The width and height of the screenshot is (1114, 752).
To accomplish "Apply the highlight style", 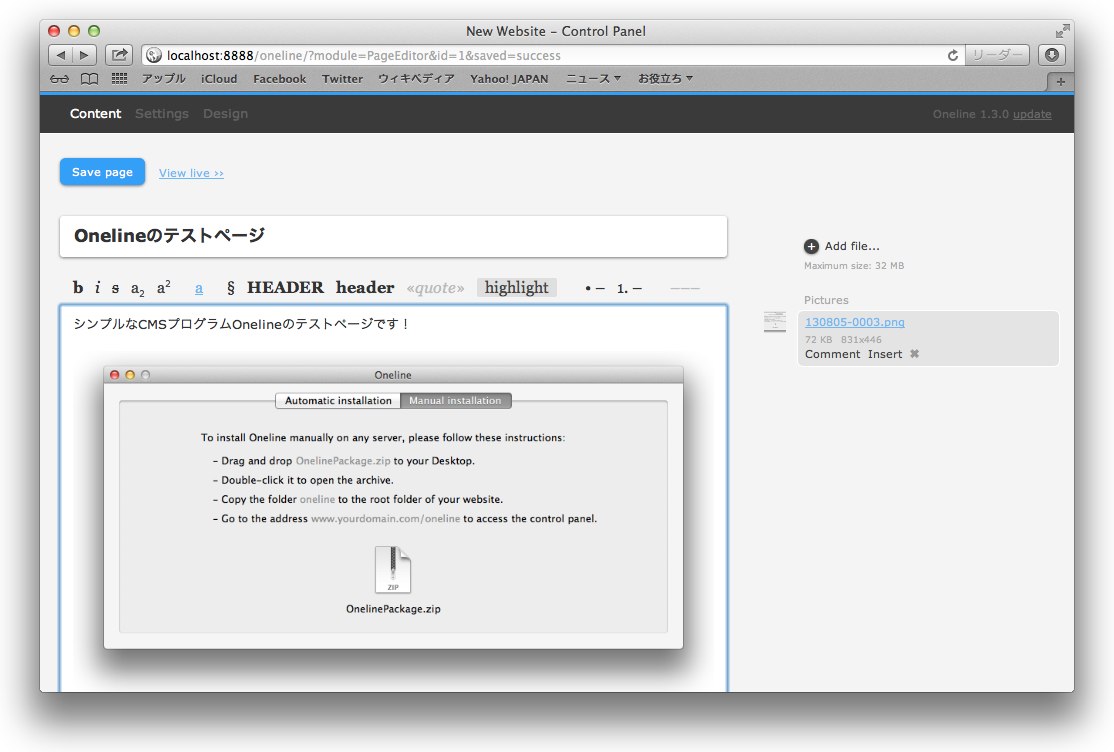I will 517,287.
